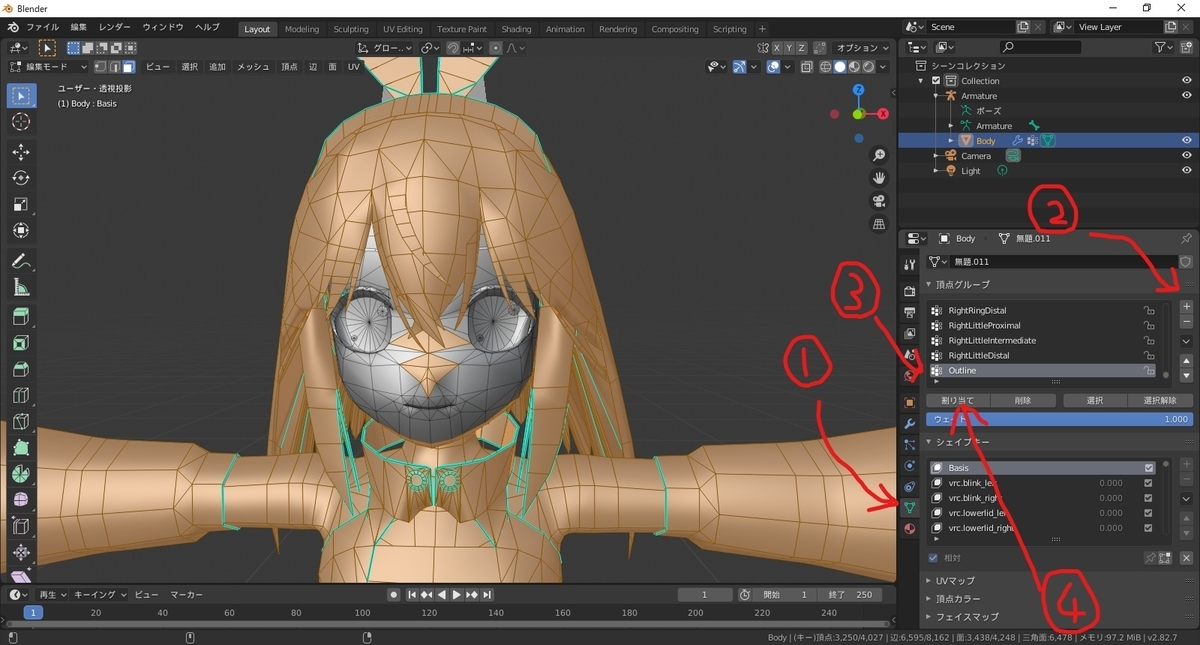This screenshot has width=1200, height=645.
Task: Click the pan view hand gizmo
Action: click(x=879, y=178)
